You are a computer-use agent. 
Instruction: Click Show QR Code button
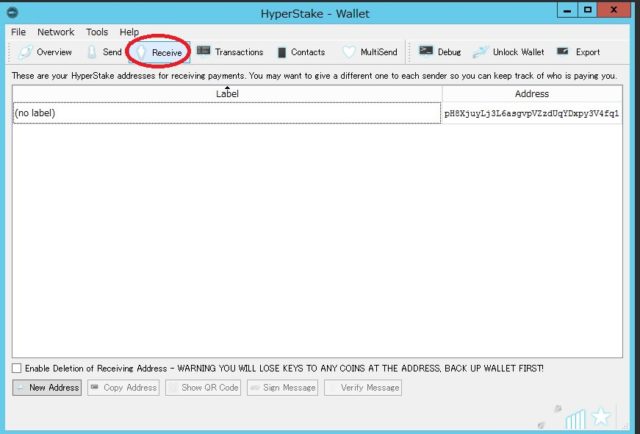[x=203, y=387]
